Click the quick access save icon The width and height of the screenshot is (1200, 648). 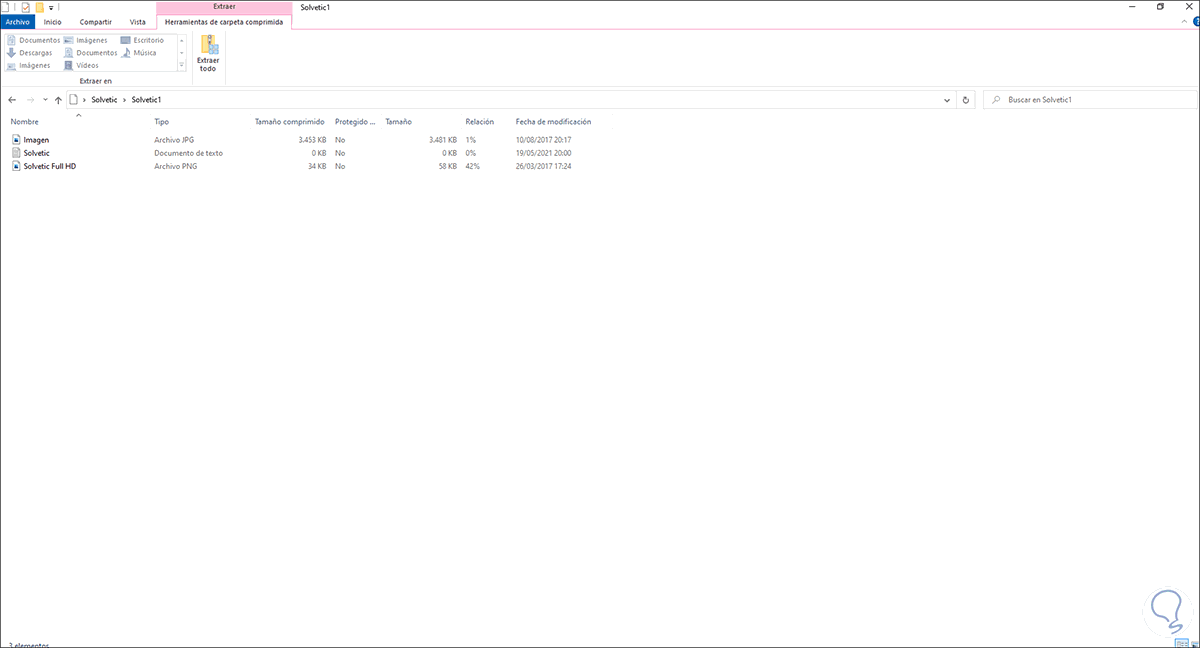click(24, 6)
